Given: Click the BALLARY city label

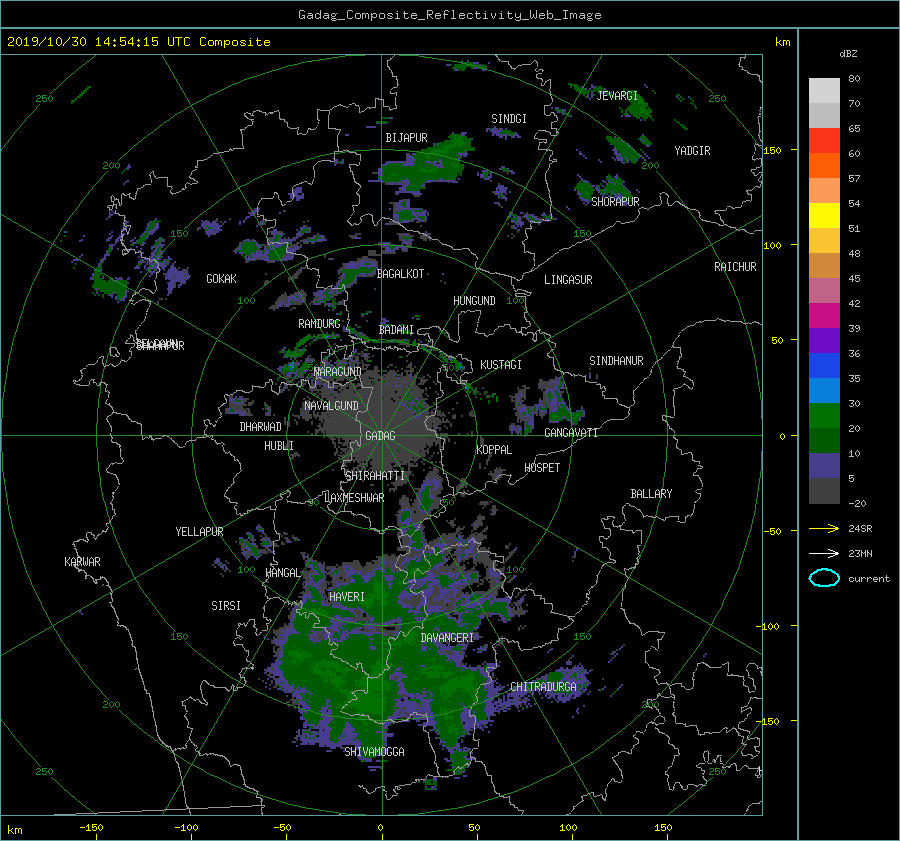Looking at the screenshot, I should click(x=651, y=494).
